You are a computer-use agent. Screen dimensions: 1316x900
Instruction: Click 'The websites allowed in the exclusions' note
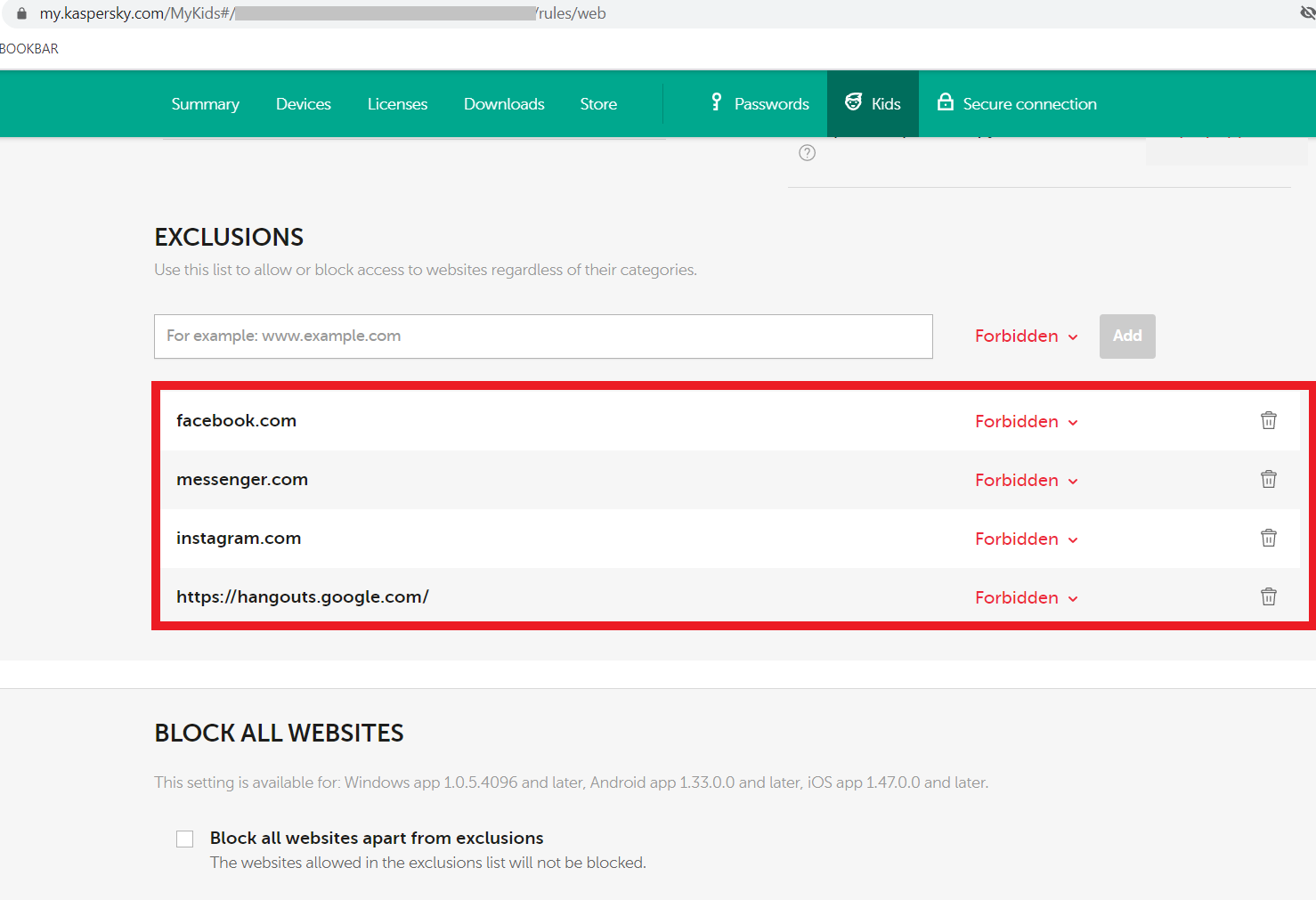[x=428, y=863]
